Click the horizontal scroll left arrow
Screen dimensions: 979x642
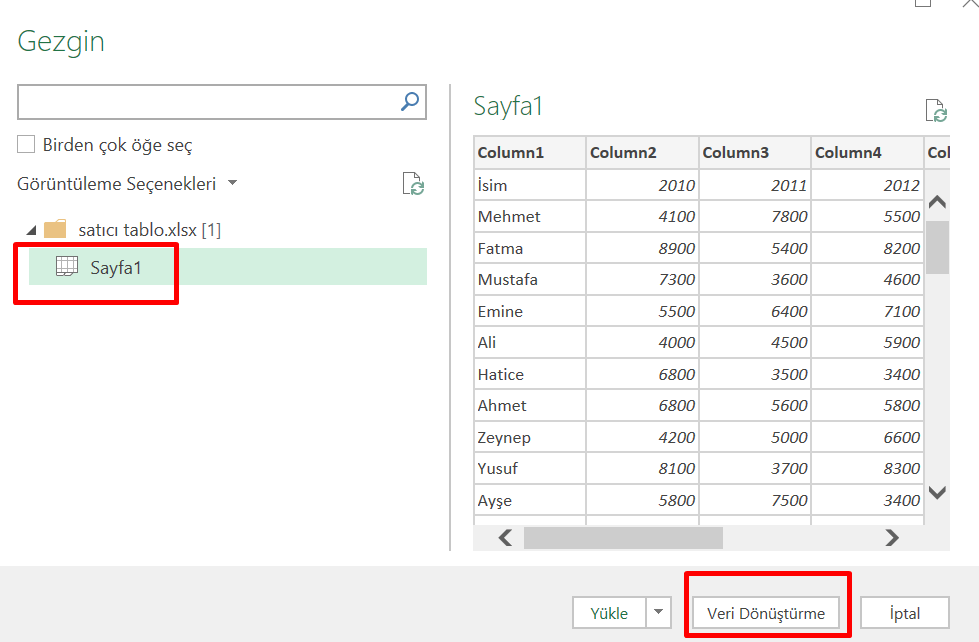pos(505,538)
